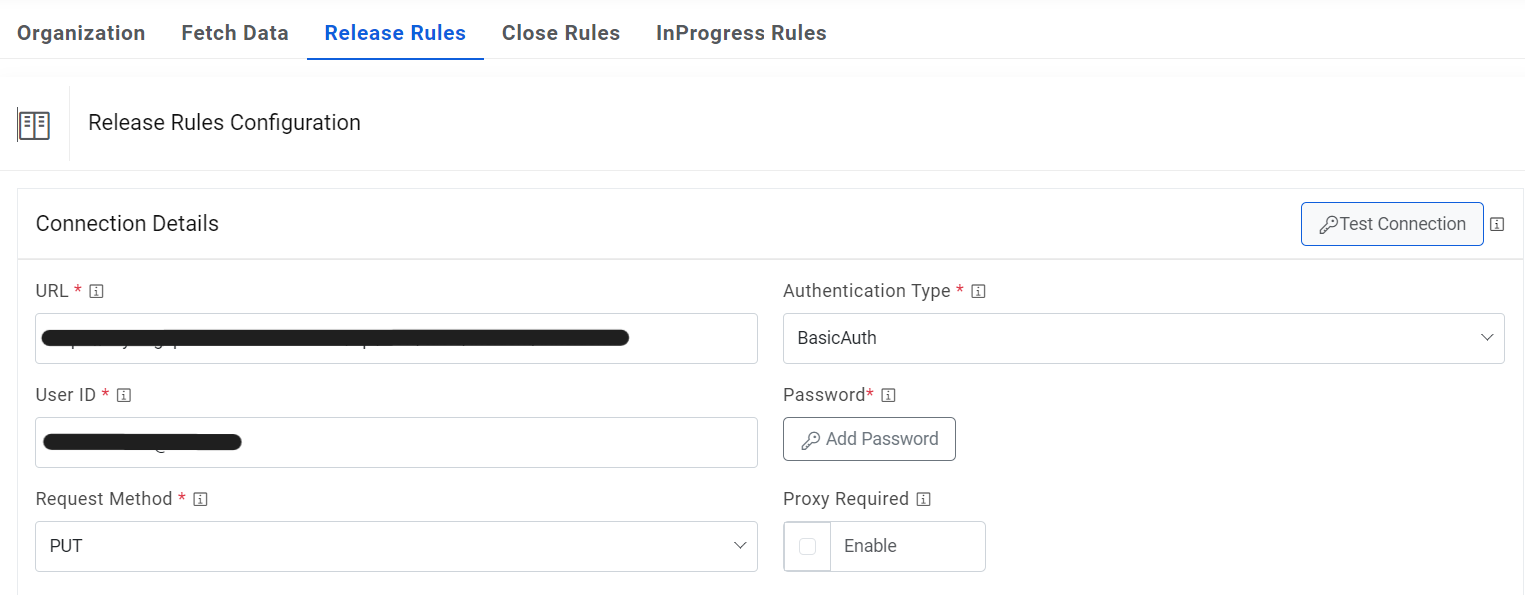1525x595 pixels.
Task: Select the InProgress Rules tab
Action: point(741,33)
